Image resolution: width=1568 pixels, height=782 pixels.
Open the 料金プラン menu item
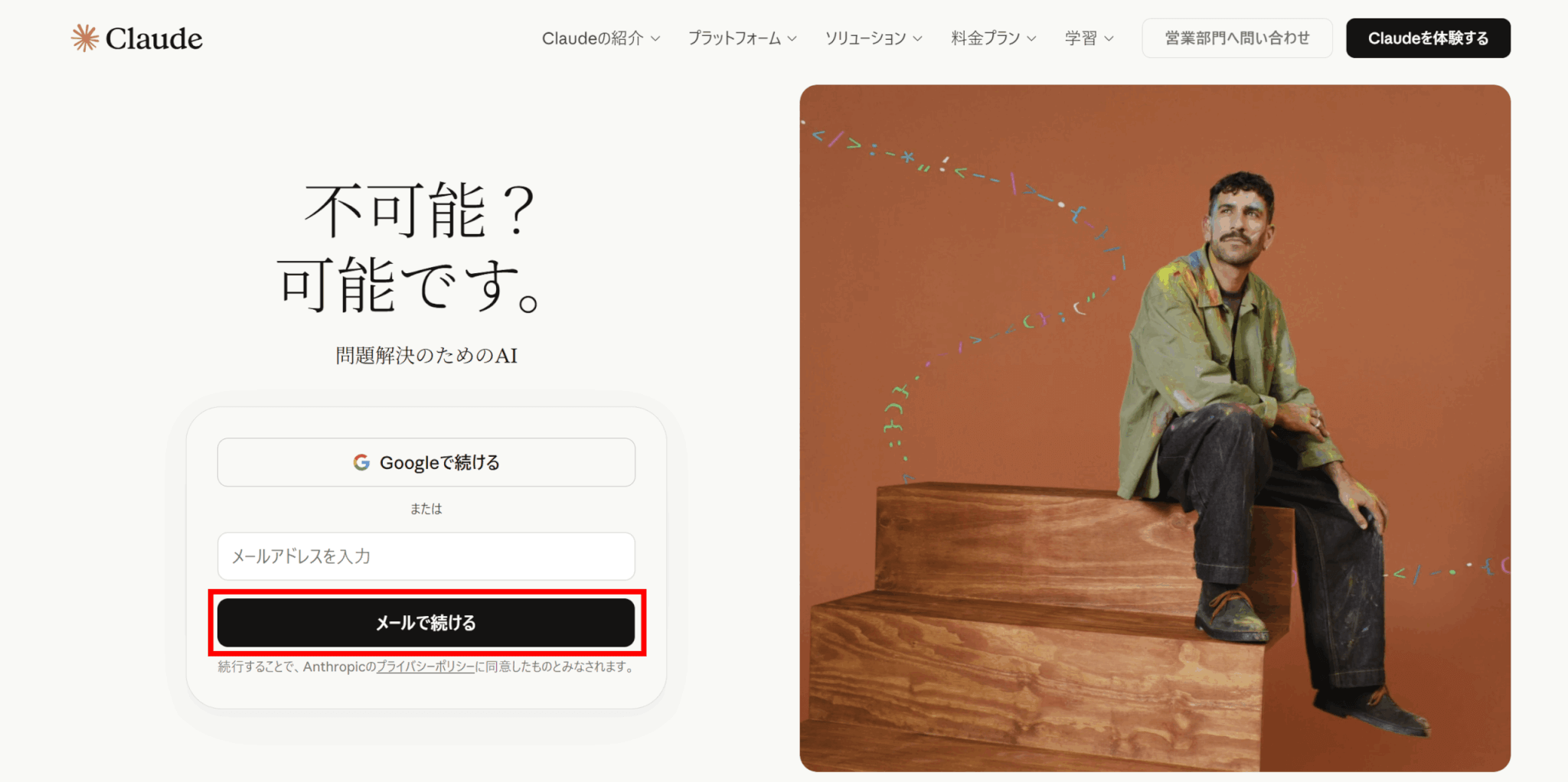click(994, 38)
